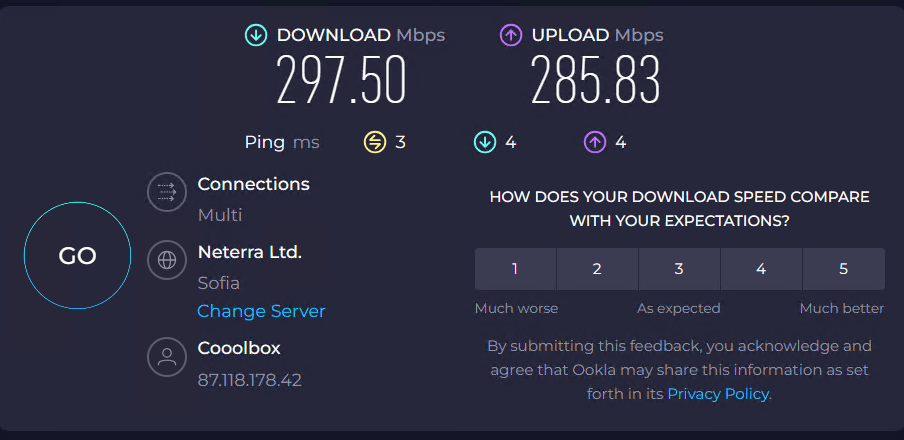
Task: Click the Connections multi-arrow icon
Action: click(x=167, y=192)
